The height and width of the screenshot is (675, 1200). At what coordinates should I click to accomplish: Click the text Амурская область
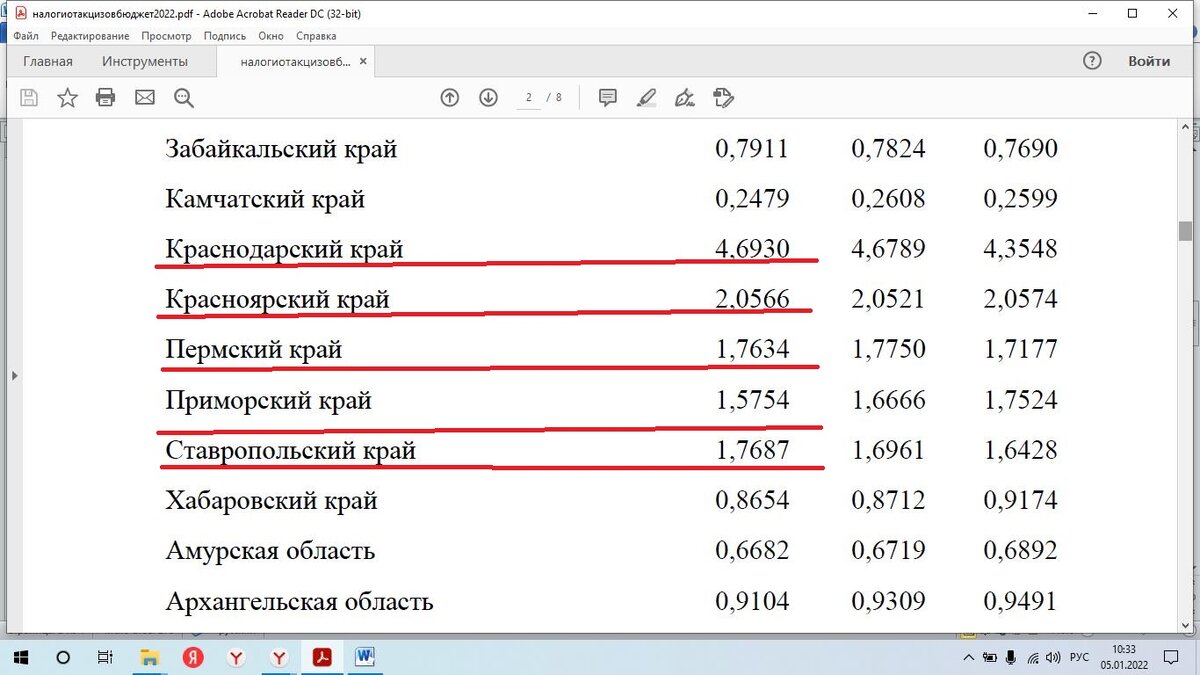click(270, 551)
